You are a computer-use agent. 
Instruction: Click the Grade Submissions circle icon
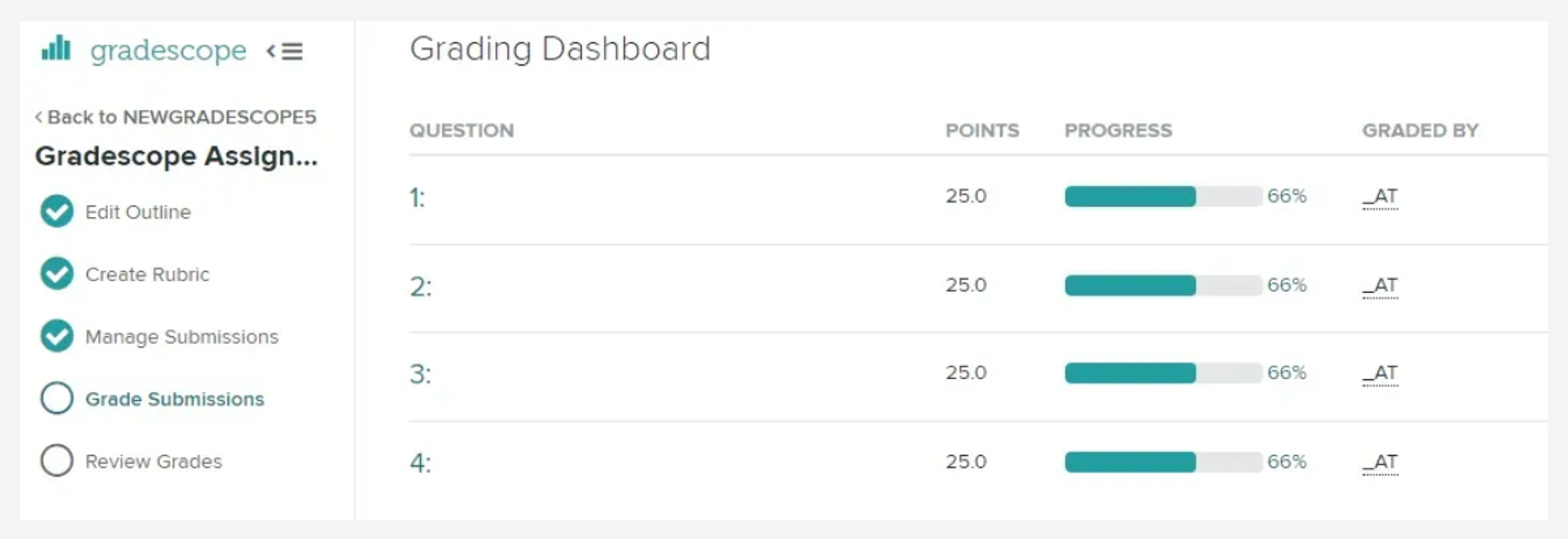[56, 399]
